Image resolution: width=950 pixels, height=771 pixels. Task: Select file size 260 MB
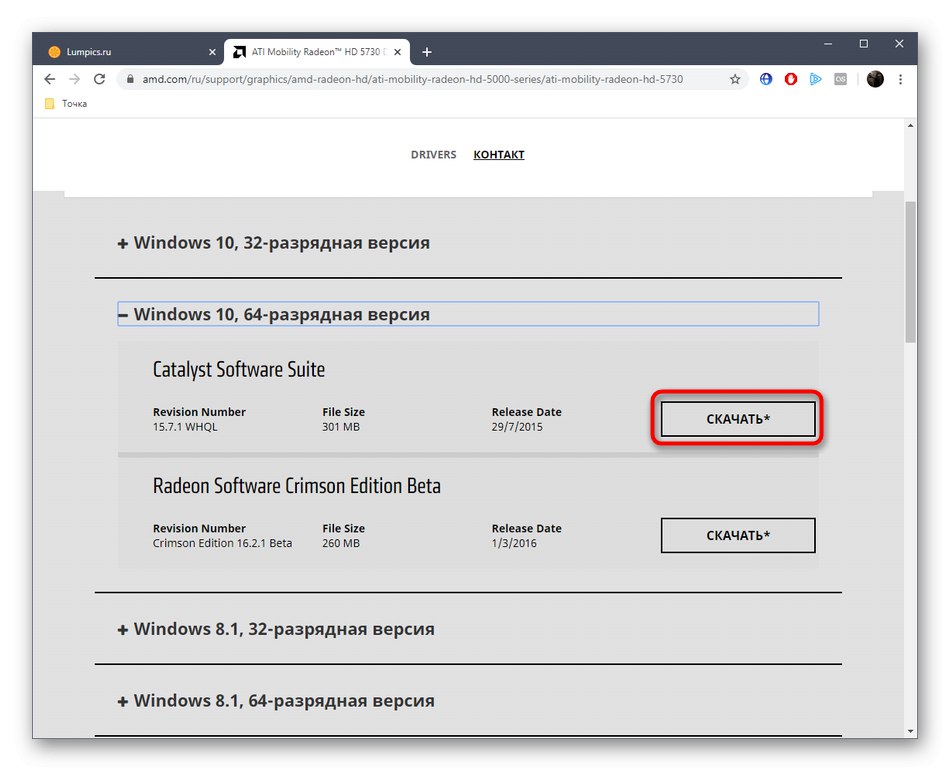340,543
